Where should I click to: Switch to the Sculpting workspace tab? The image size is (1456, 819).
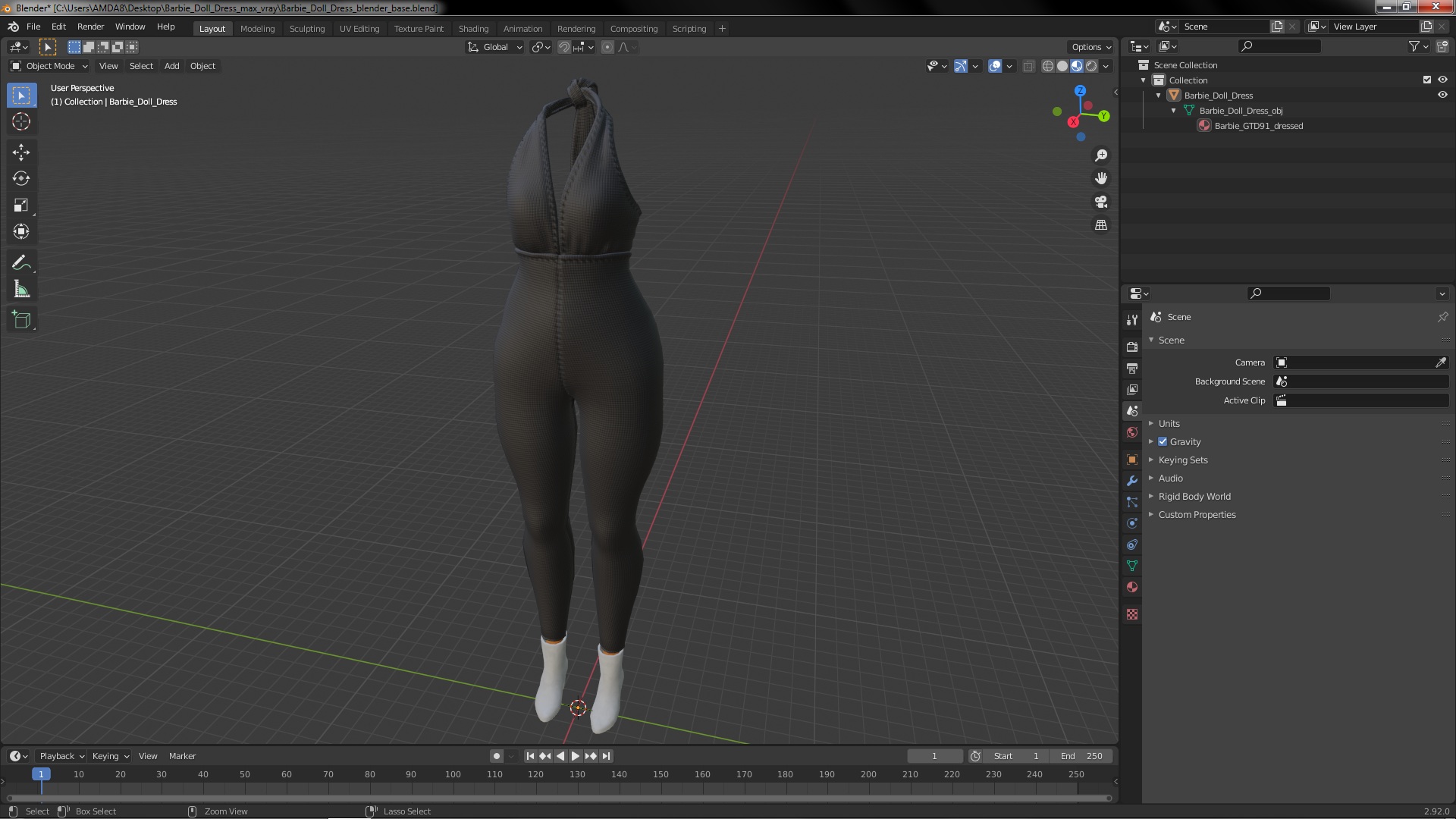point(306,29)
